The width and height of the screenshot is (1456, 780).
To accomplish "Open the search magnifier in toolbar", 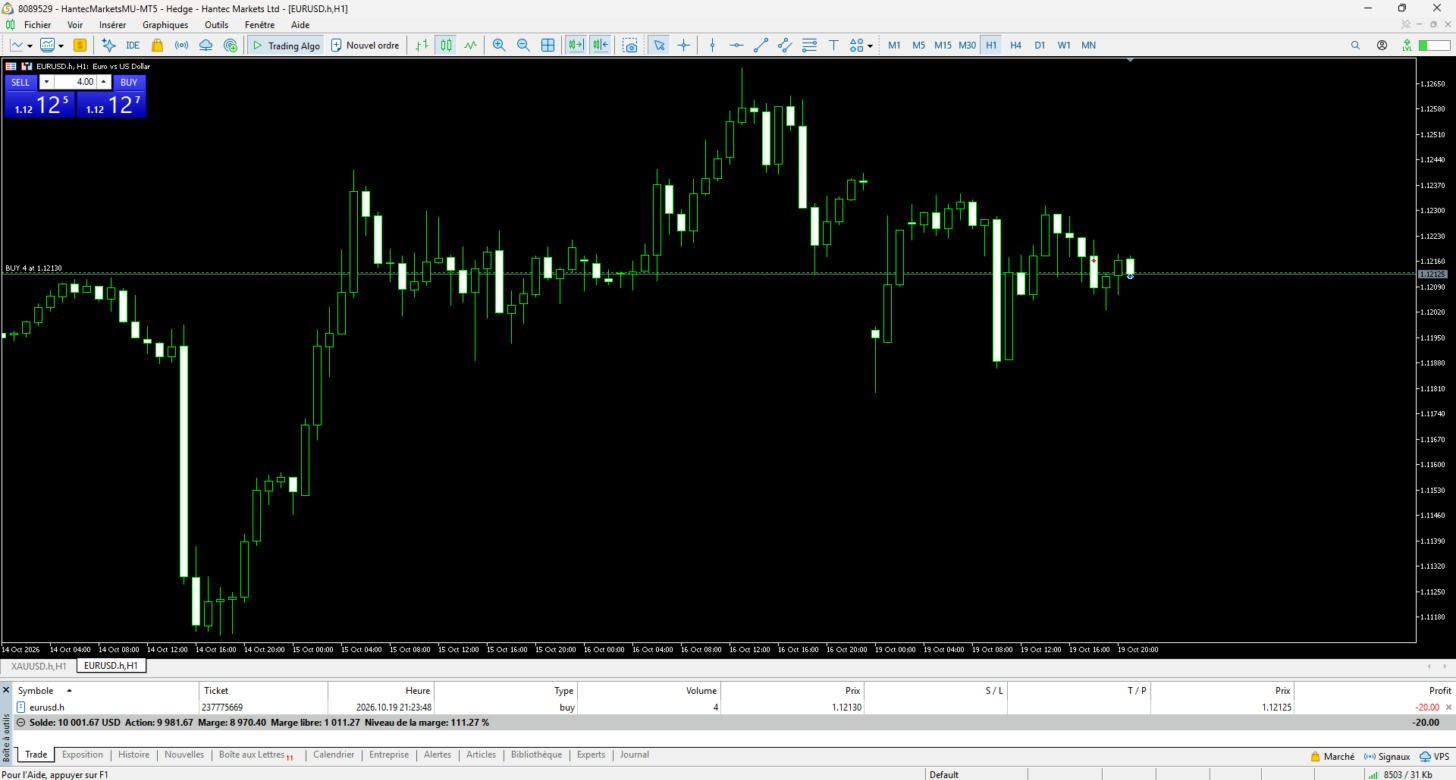I will [1356, 45].
